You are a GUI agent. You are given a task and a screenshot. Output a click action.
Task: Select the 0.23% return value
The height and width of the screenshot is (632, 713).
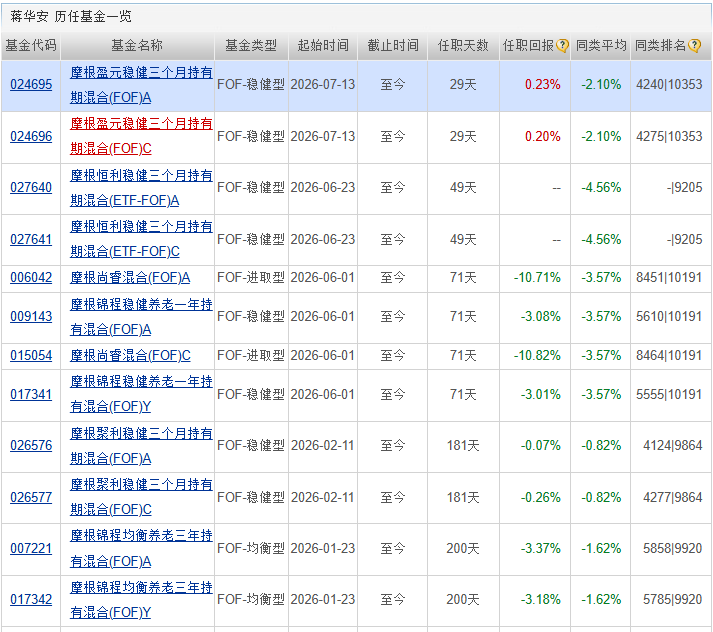pos(542,85)
